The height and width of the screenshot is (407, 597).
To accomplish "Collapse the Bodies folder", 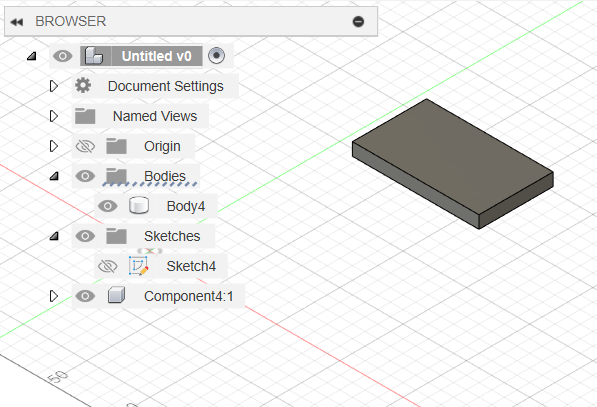I will coord(54,176).
